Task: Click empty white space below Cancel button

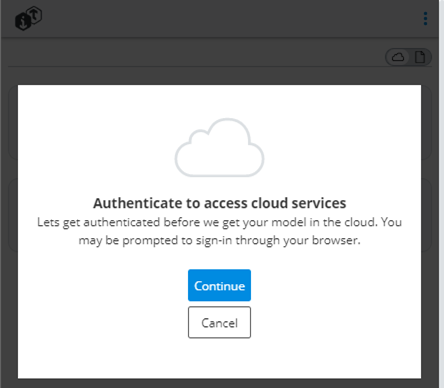Action: pyautogui.click(x=219, y=358)
